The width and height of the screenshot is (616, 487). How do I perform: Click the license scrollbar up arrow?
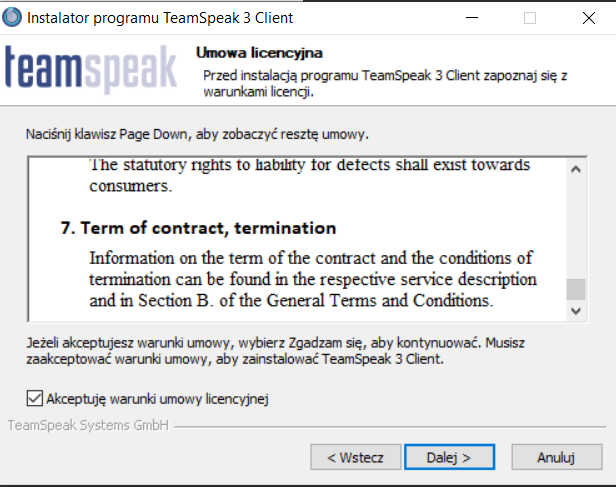[575, 169]
